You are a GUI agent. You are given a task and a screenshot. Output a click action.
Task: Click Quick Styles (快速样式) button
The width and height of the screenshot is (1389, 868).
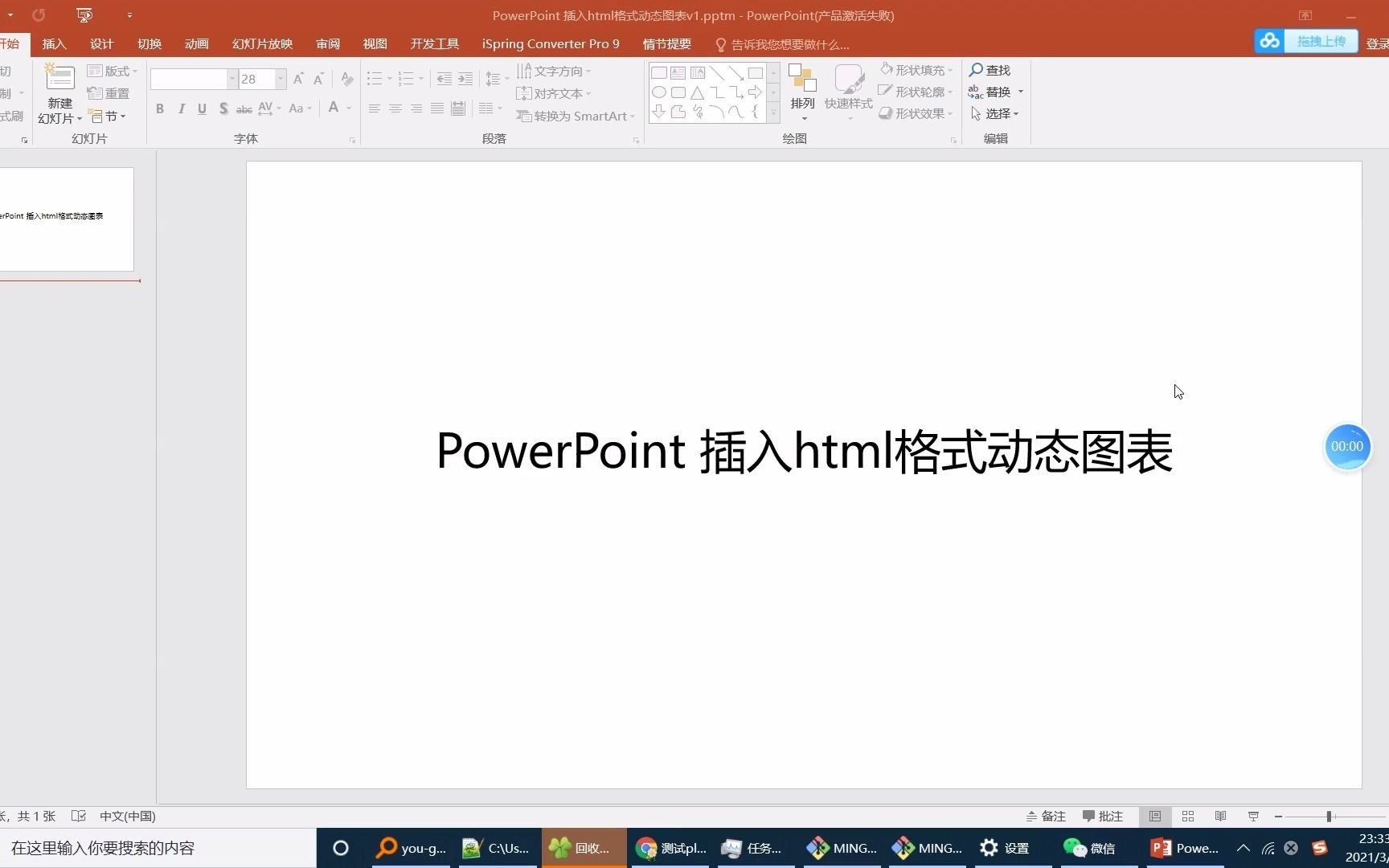pyautogui.click(x=849, y=92)
